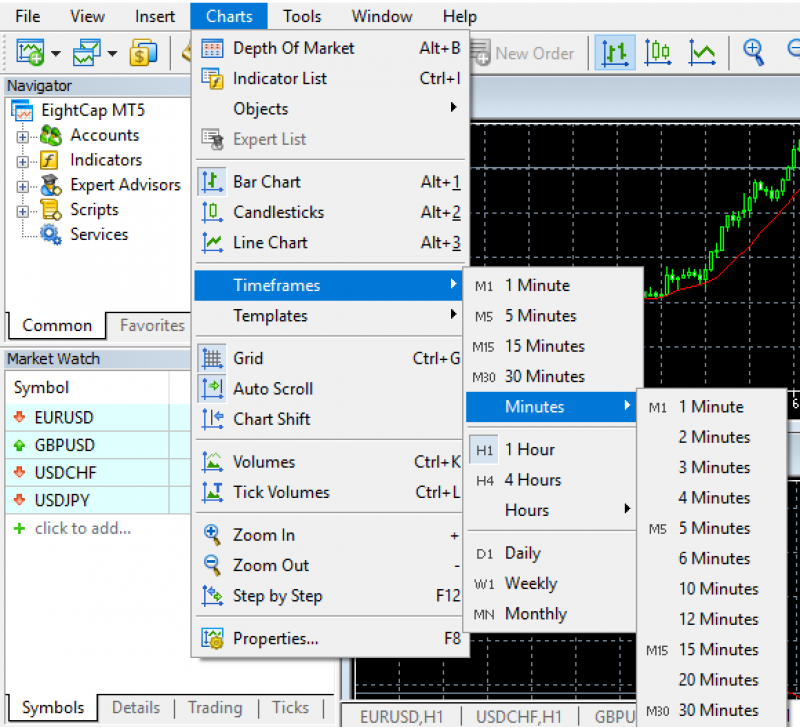Select GBPUSD row in Market Watch

[98, 445]
